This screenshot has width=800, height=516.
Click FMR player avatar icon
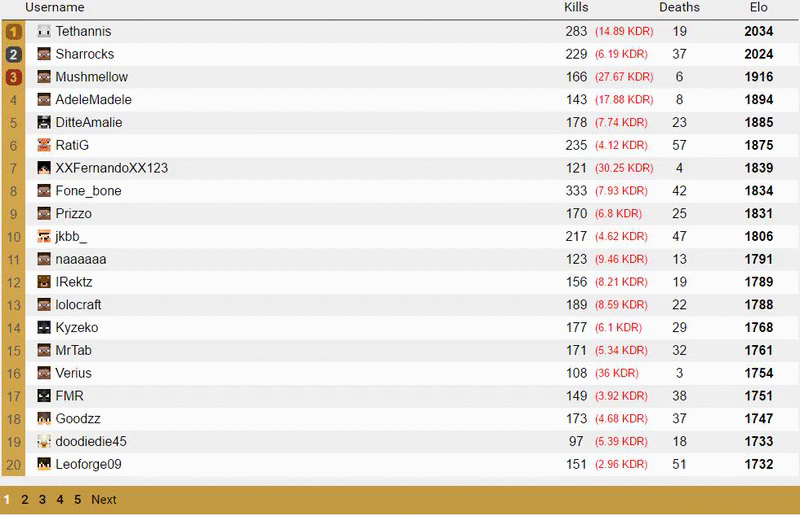point(44,396)
